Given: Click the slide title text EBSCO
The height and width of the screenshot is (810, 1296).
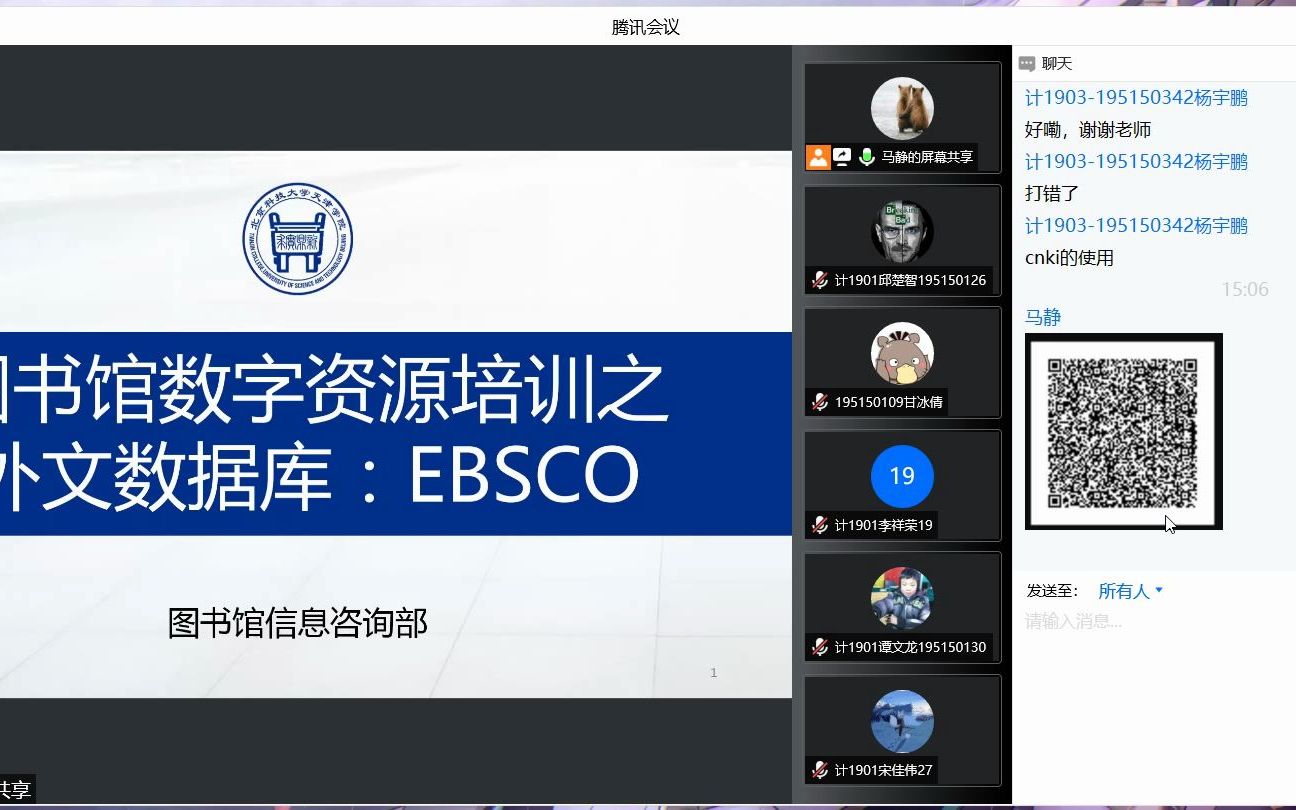Looking at the screenshot, I should [523, 476].
